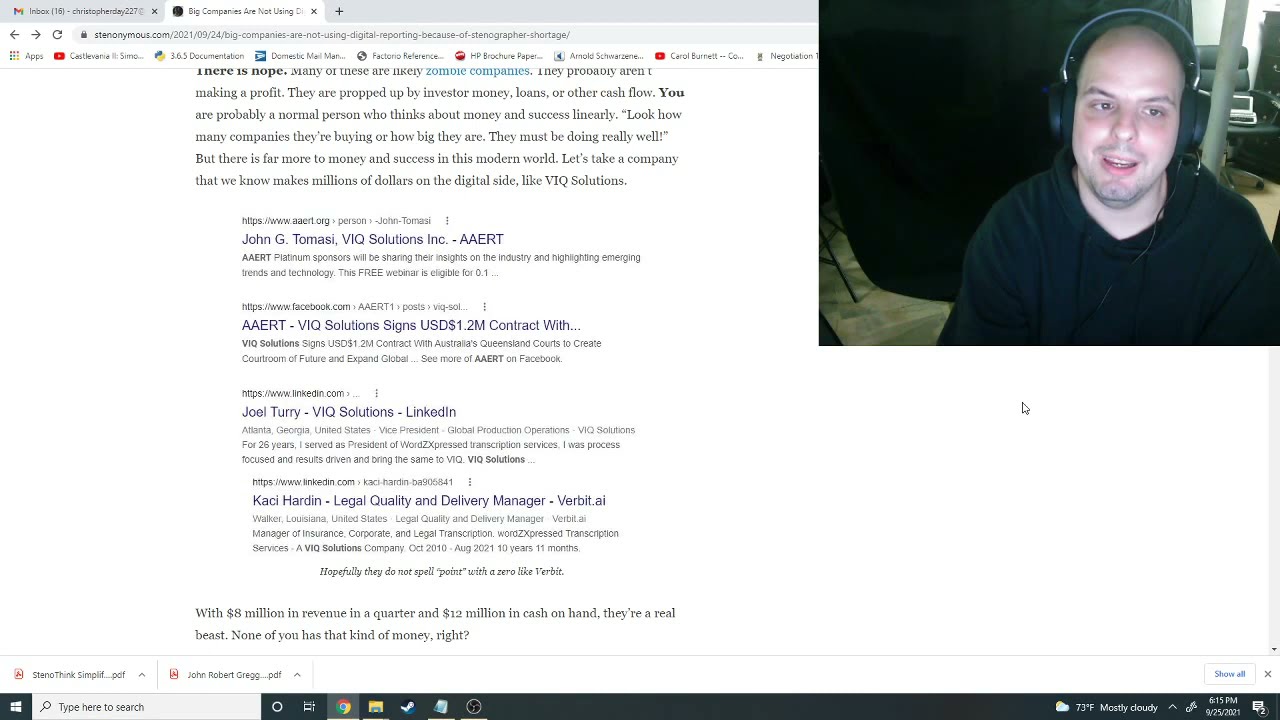View site security lock info
The width and height of the screenshot is (1280, 720).
[x=84, y=35]
